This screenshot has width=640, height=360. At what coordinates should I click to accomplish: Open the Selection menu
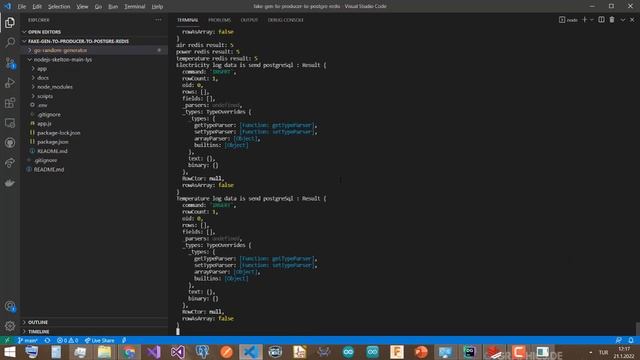[59, 7]
